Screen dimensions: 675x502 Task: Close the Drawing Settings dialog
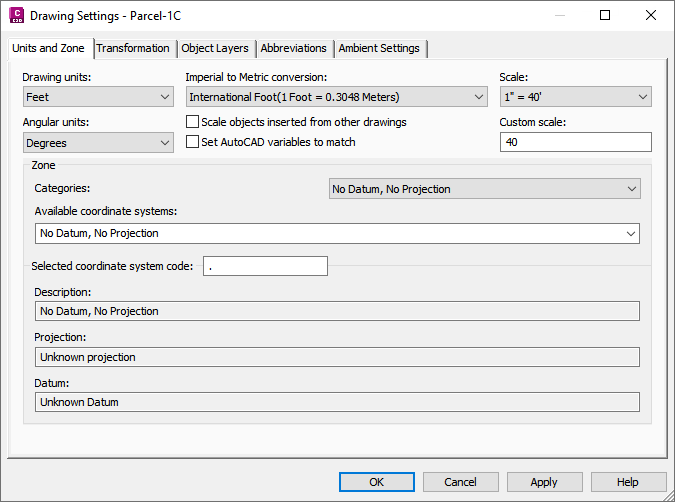(x=651, y=16)
